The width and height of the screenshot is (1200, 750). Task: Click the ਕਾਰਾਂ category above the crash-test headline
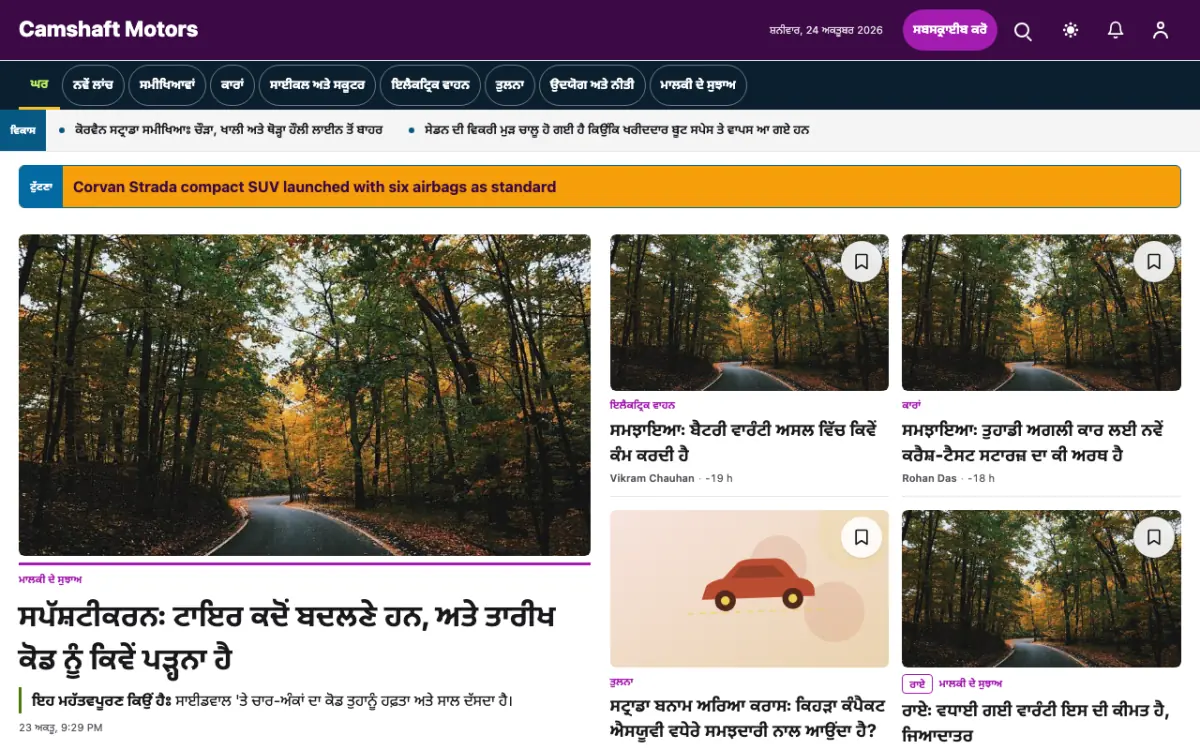[911, 405]
